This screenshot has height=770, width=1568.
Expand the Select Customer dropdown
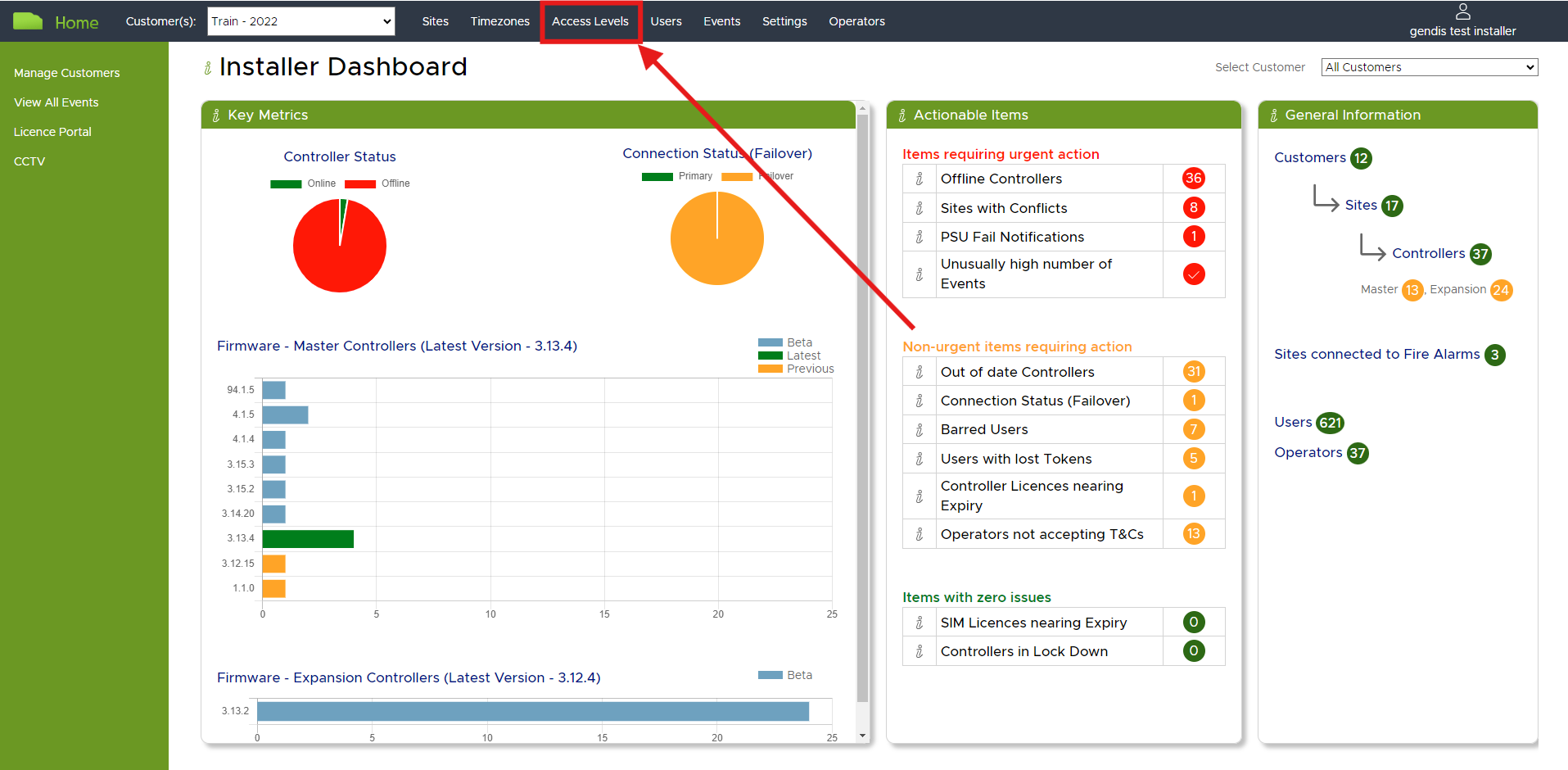point(1429,67)
